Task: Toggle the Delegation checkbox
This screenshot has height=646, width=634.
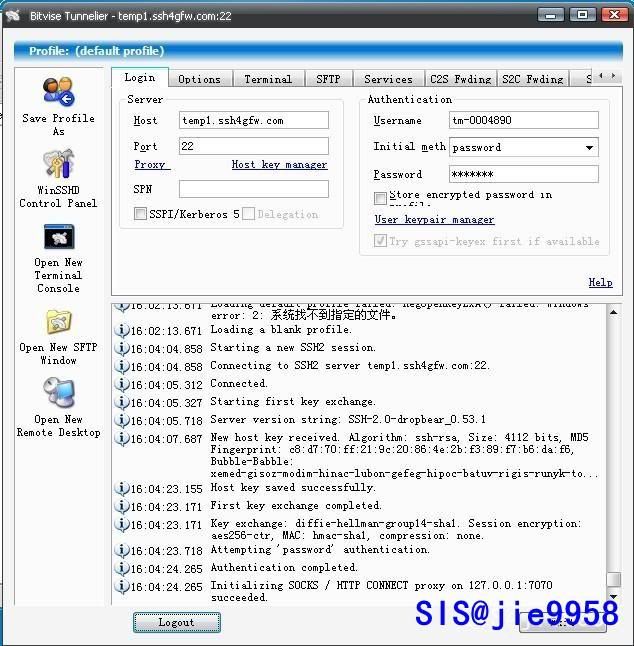Action: 248,214
